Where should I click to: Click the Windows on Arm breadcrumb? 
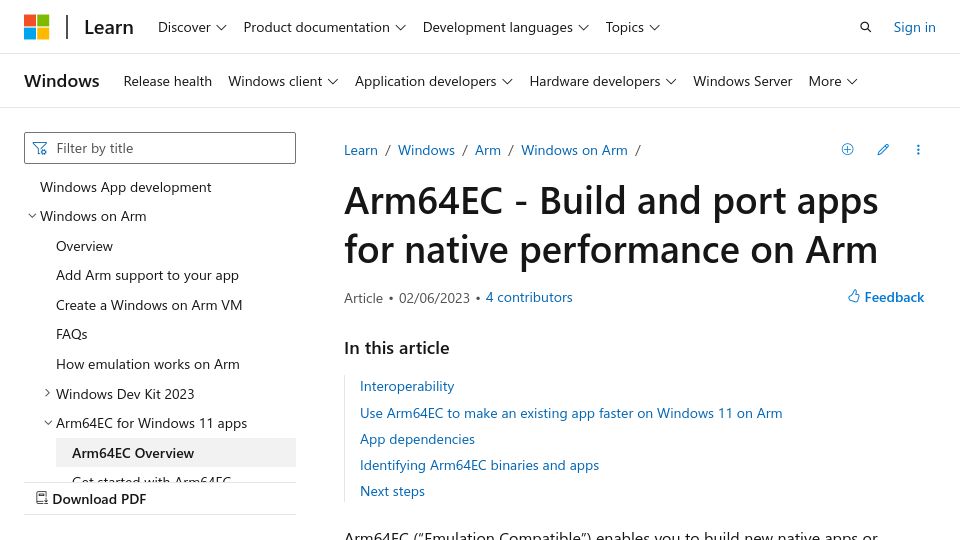pos(574,150)
